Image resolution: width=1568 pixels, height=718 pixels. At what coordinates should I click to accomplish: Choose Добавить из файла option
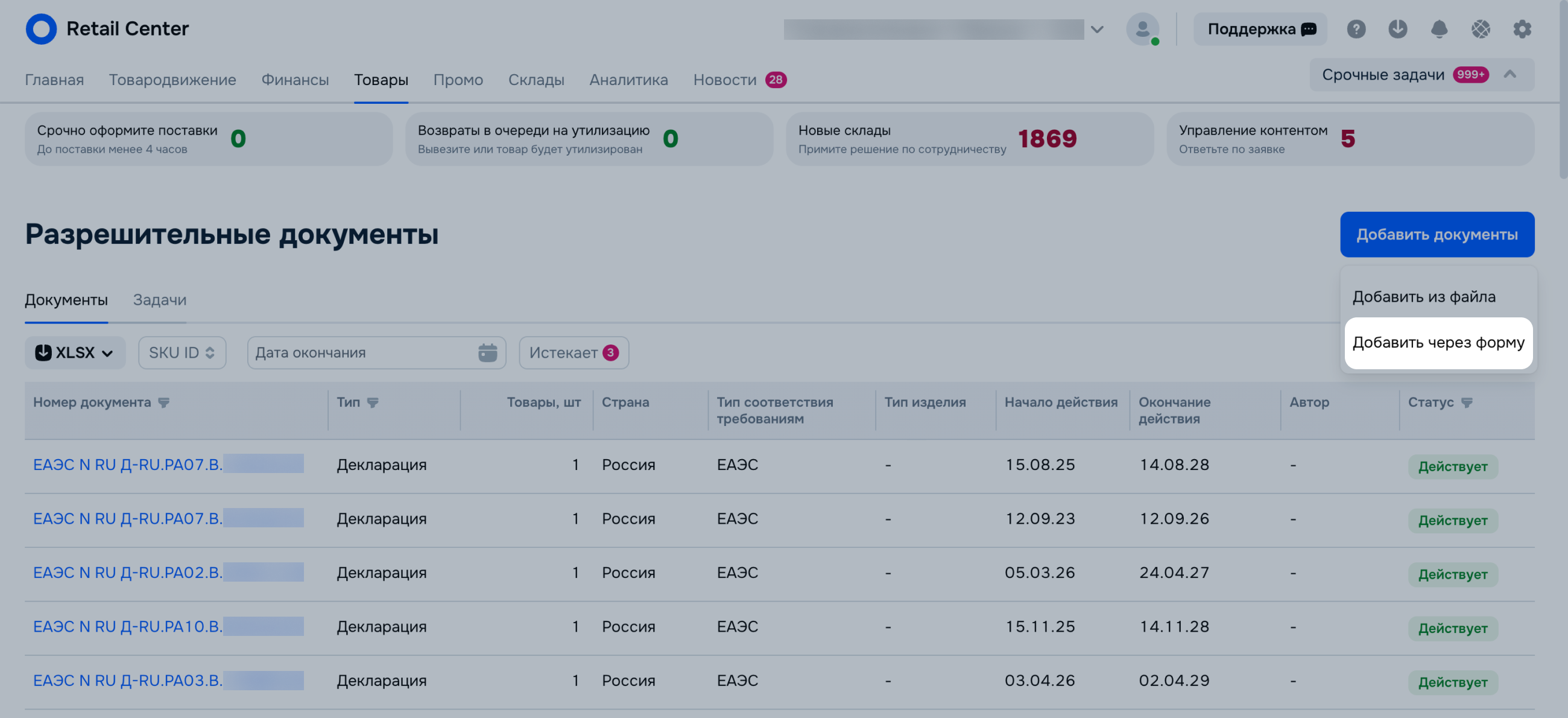tap(1423, 297)
